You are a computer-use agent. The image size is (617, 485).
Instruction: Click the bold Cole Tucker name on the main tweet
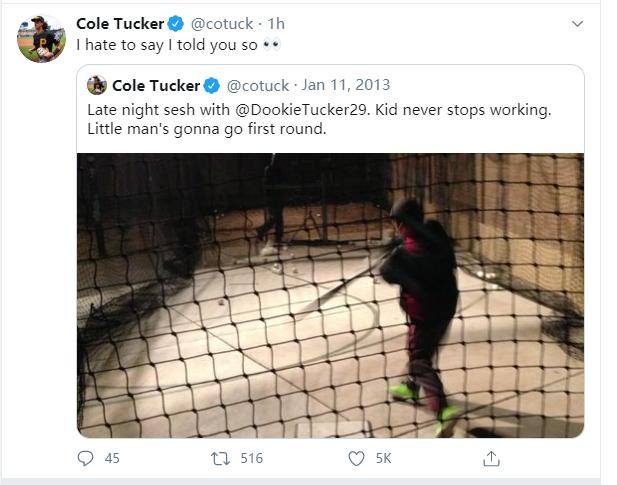coord(120,24)
